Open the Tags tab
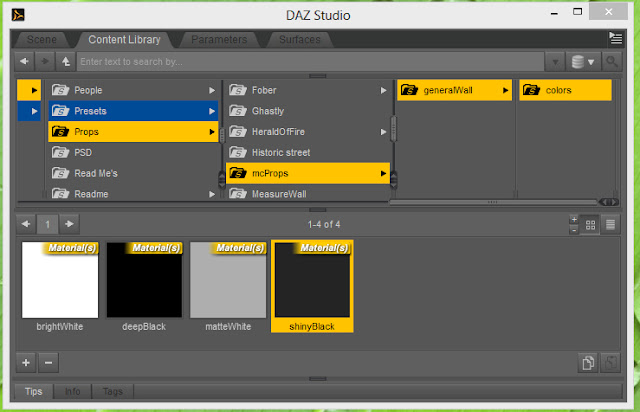 tap(113, 392)
